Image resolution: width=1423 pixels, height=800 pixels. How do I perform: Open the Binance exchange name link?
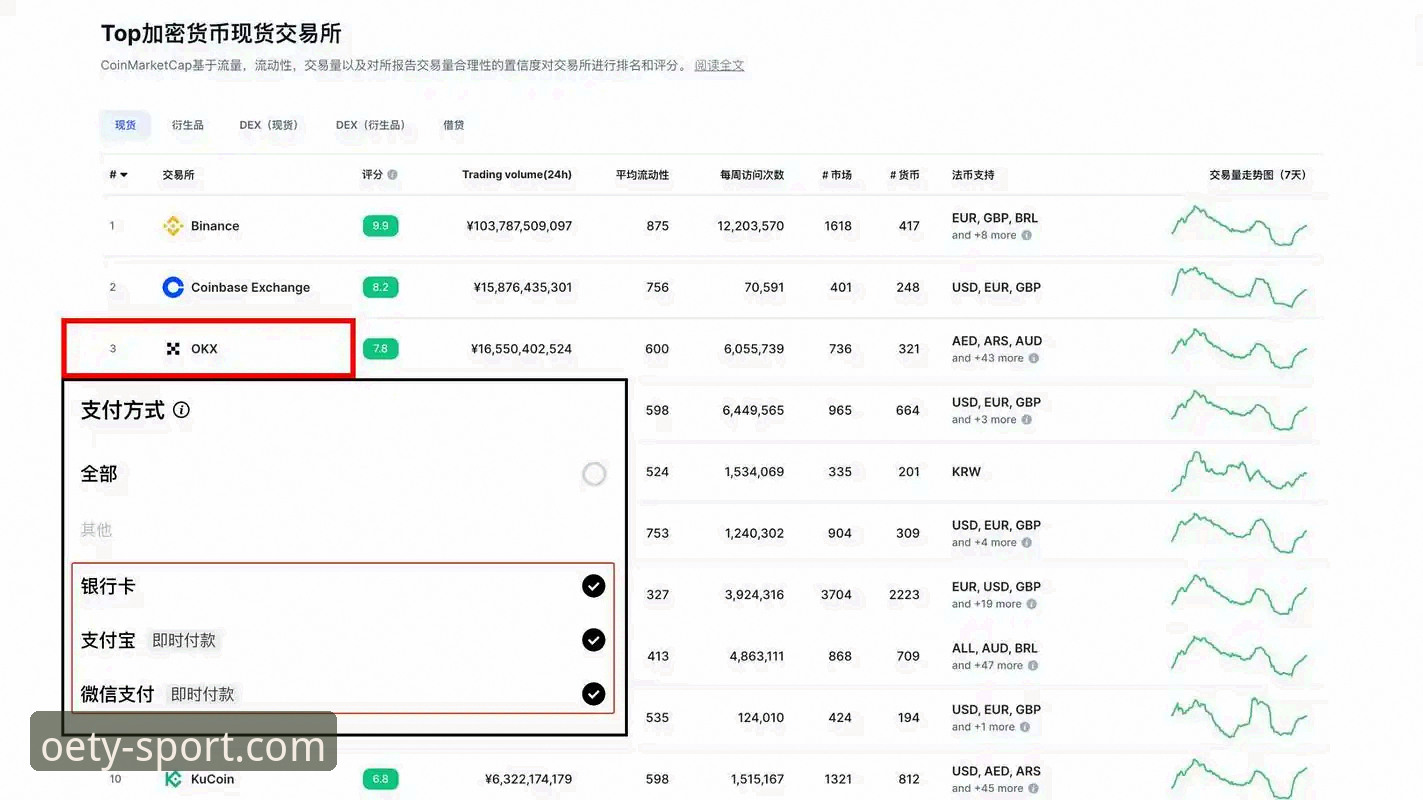pyautogui.click(x=215, y=226)
